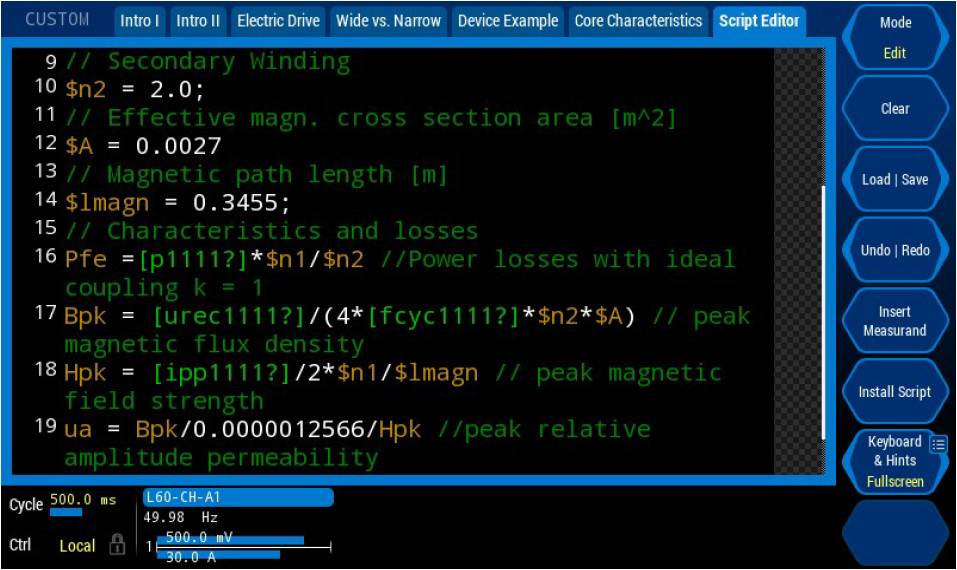The width and height of the screenshot is (957, 570).
Task: Click the script editor vertical scrollbar
Action: pos(824,311)
